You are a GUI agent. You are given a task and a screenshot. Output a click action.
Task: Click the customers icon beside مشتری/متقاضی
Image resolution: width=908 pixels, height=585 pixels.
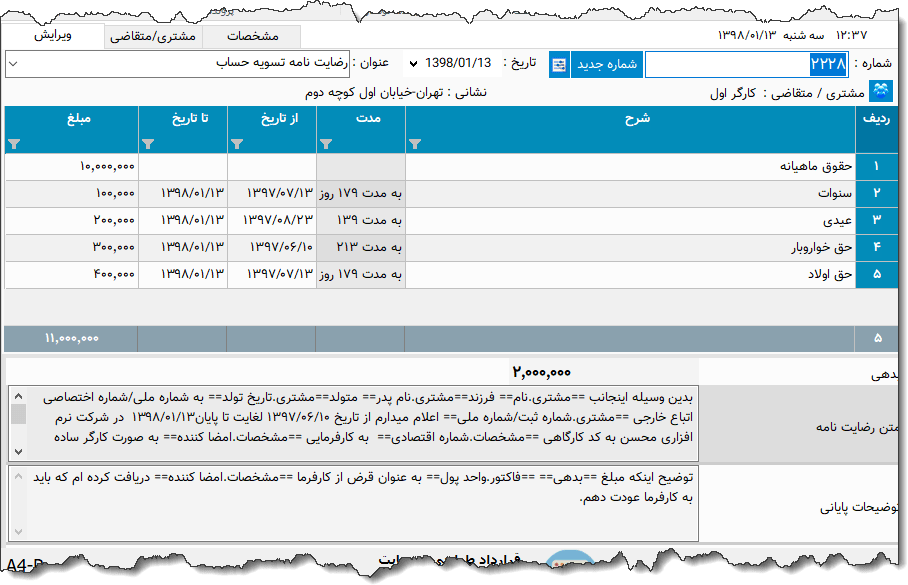881,89
